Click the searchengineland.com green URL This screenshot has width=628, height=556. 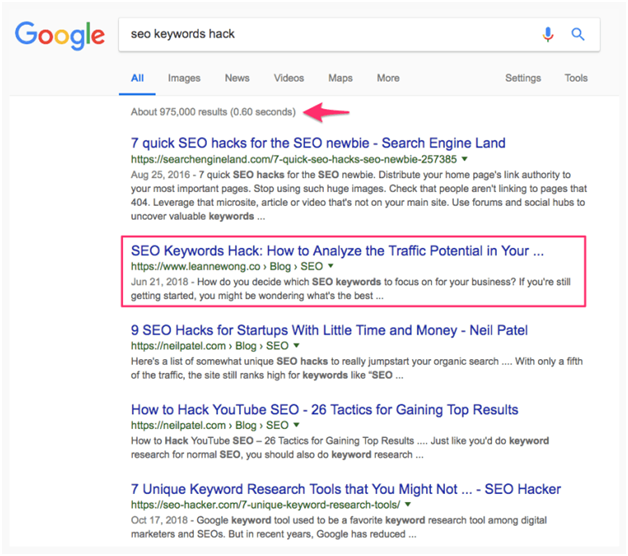tap(294, 159)
